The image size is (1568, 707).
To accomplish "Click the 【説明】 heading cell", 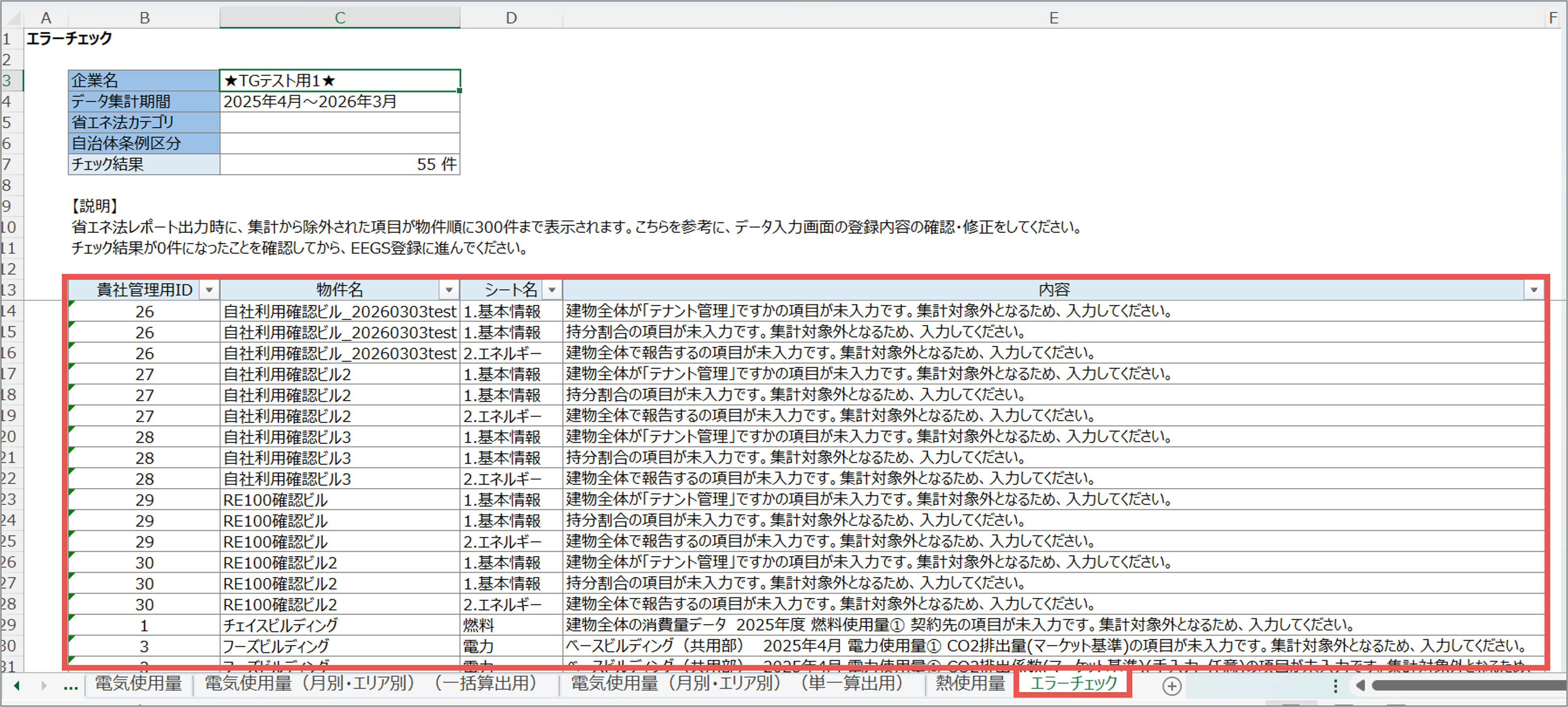I will pyautogui.click(x=95, y=206).
